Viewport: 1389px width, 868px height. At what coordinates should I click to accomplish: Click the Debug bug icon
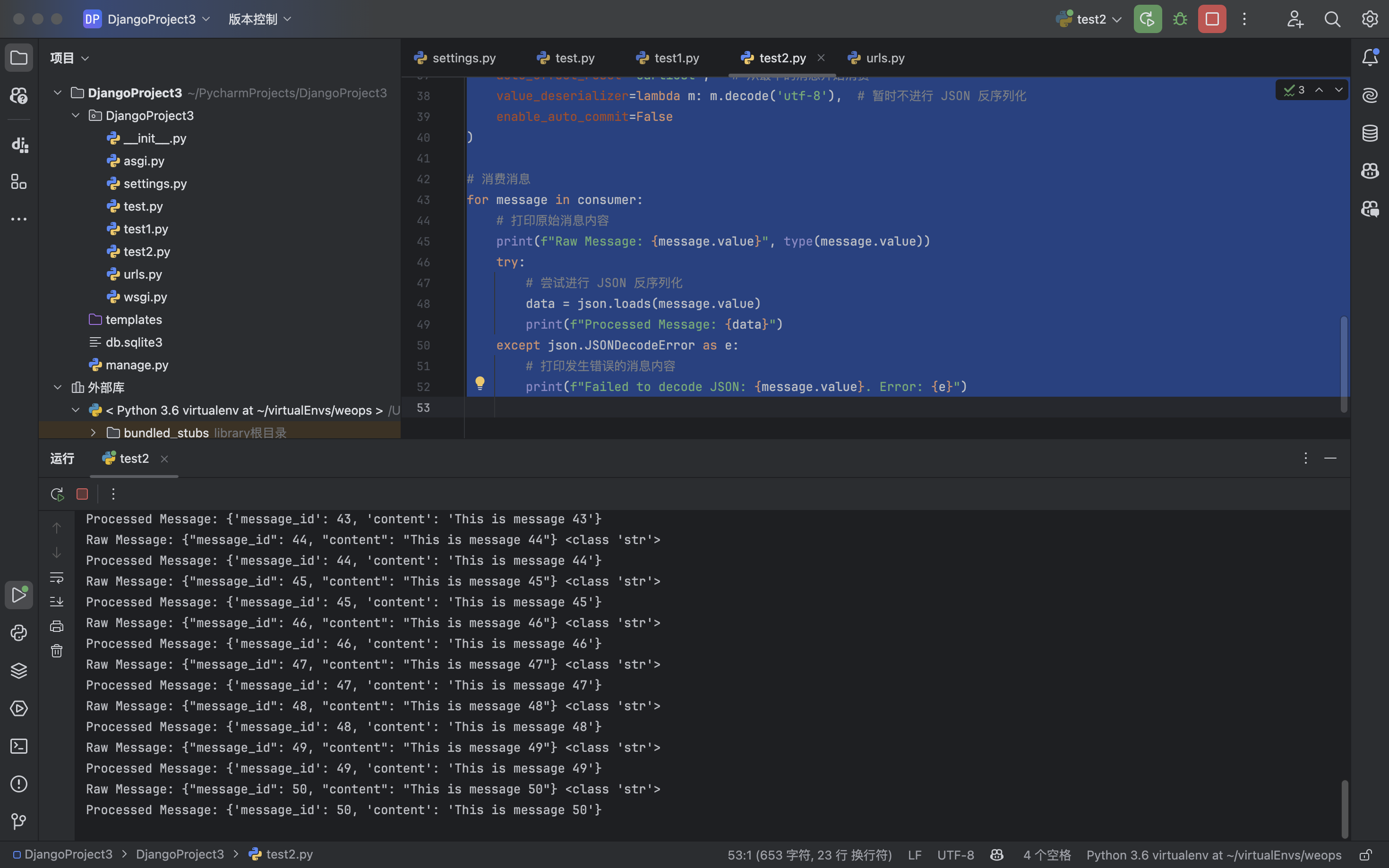(x=1180, y=19)
